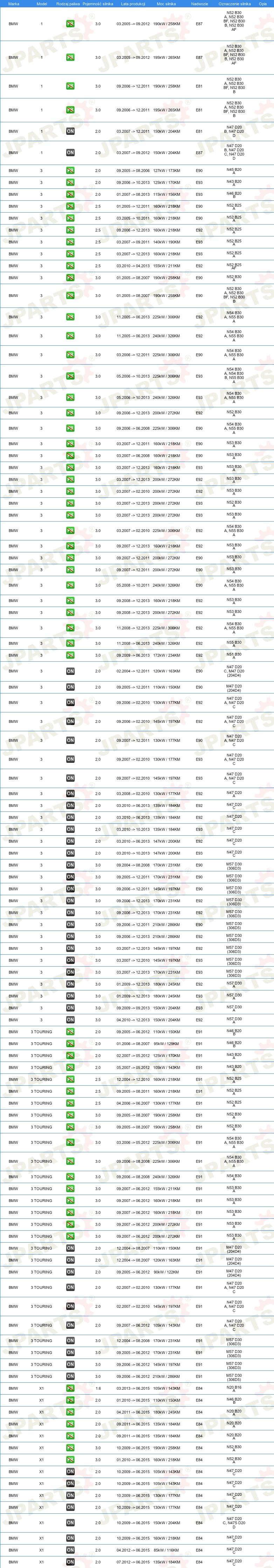Viewport: 274px width, 1568px height.
Task: Click diesel icon for X1 85kW / 116KM
Action: click(70, 1550)
